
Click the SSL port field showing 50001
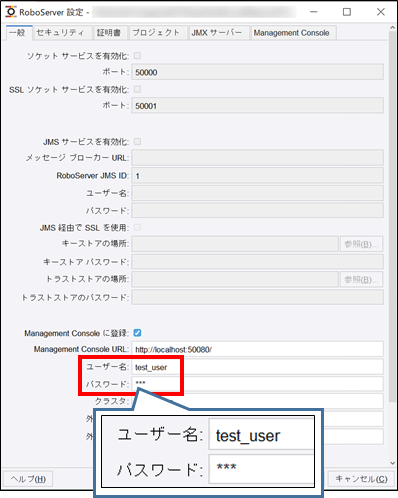257,106
